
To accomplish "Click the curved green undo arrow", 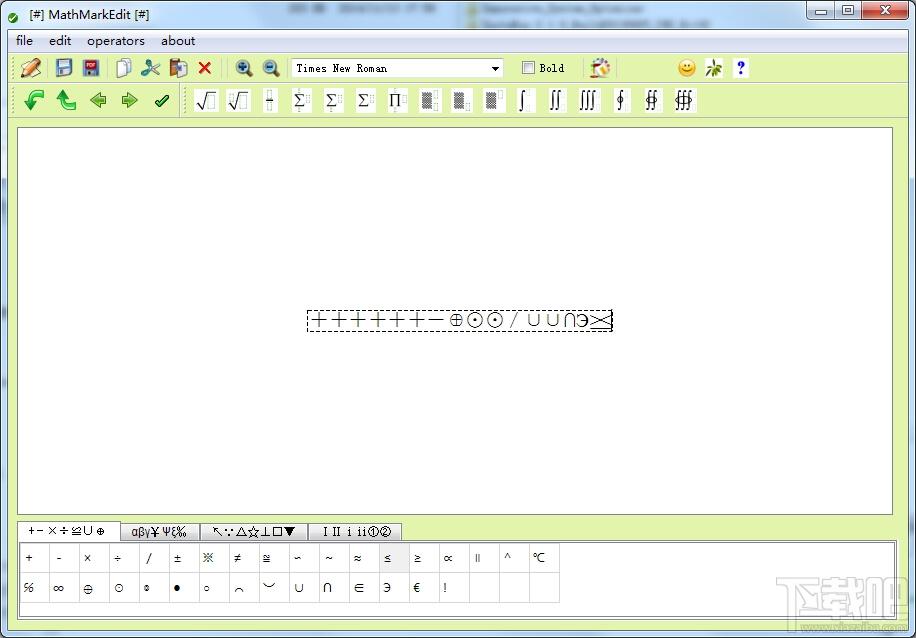I will click(x=34, y=100).
